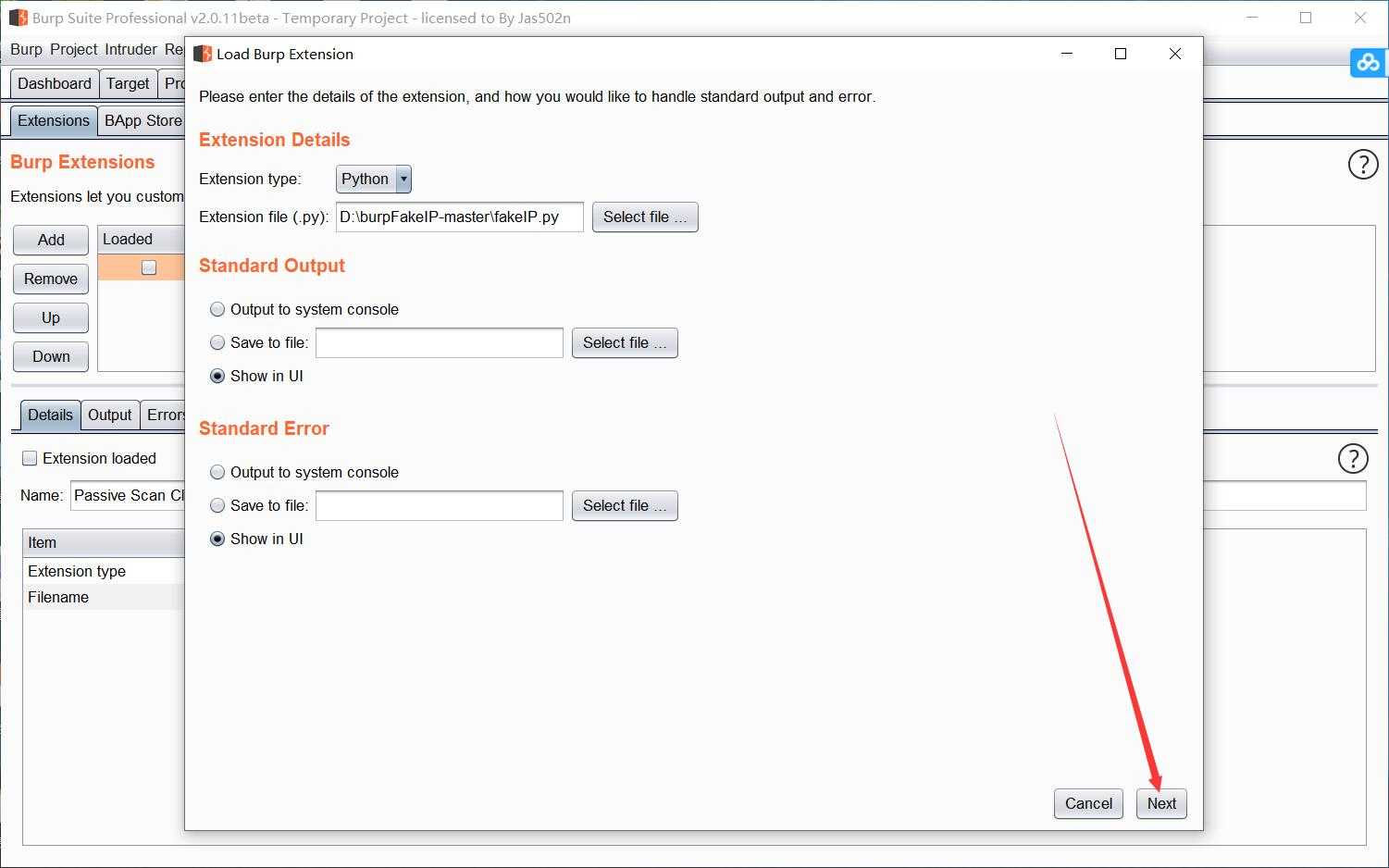This screenshot has width=1389, height=868.
Task: Open help for Burp Extensions section
Action: pyautogui.click(x=1363, y=164)
